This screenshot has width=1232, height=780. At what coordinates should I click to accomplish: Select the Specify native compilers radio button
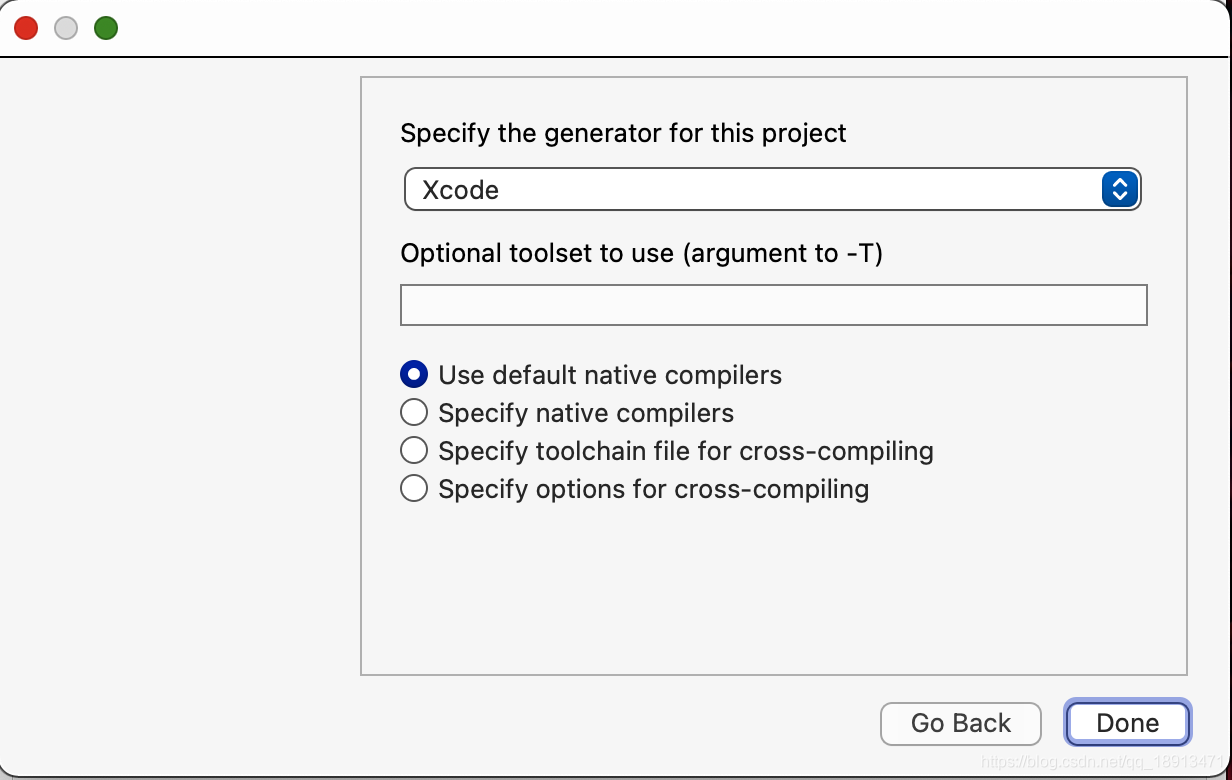tap(414, 413)
